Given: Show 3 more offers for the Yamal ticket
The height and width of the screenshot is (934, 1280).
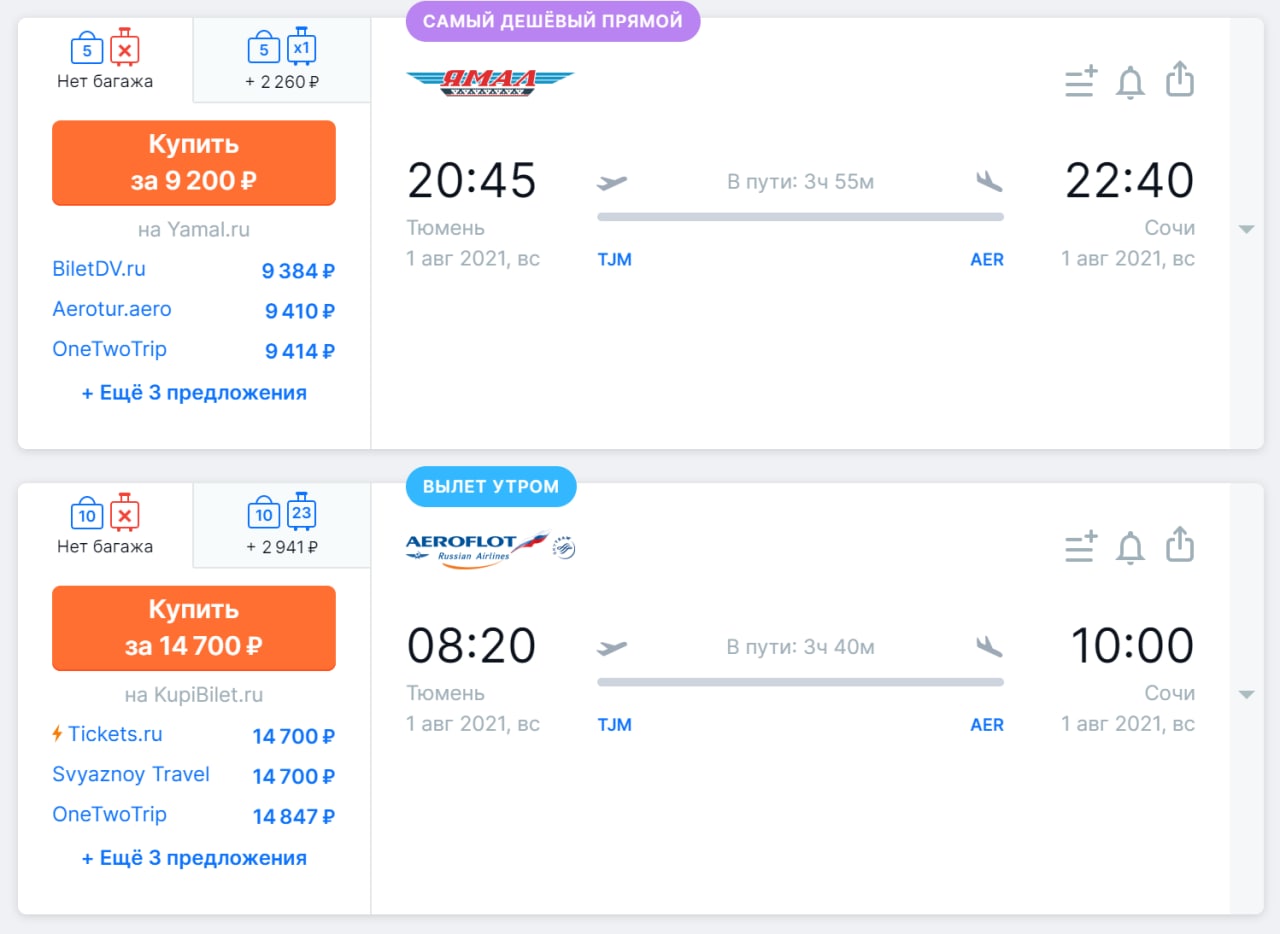Looking at the screenshot, I should pyautogui.click(x=194, y=393).
